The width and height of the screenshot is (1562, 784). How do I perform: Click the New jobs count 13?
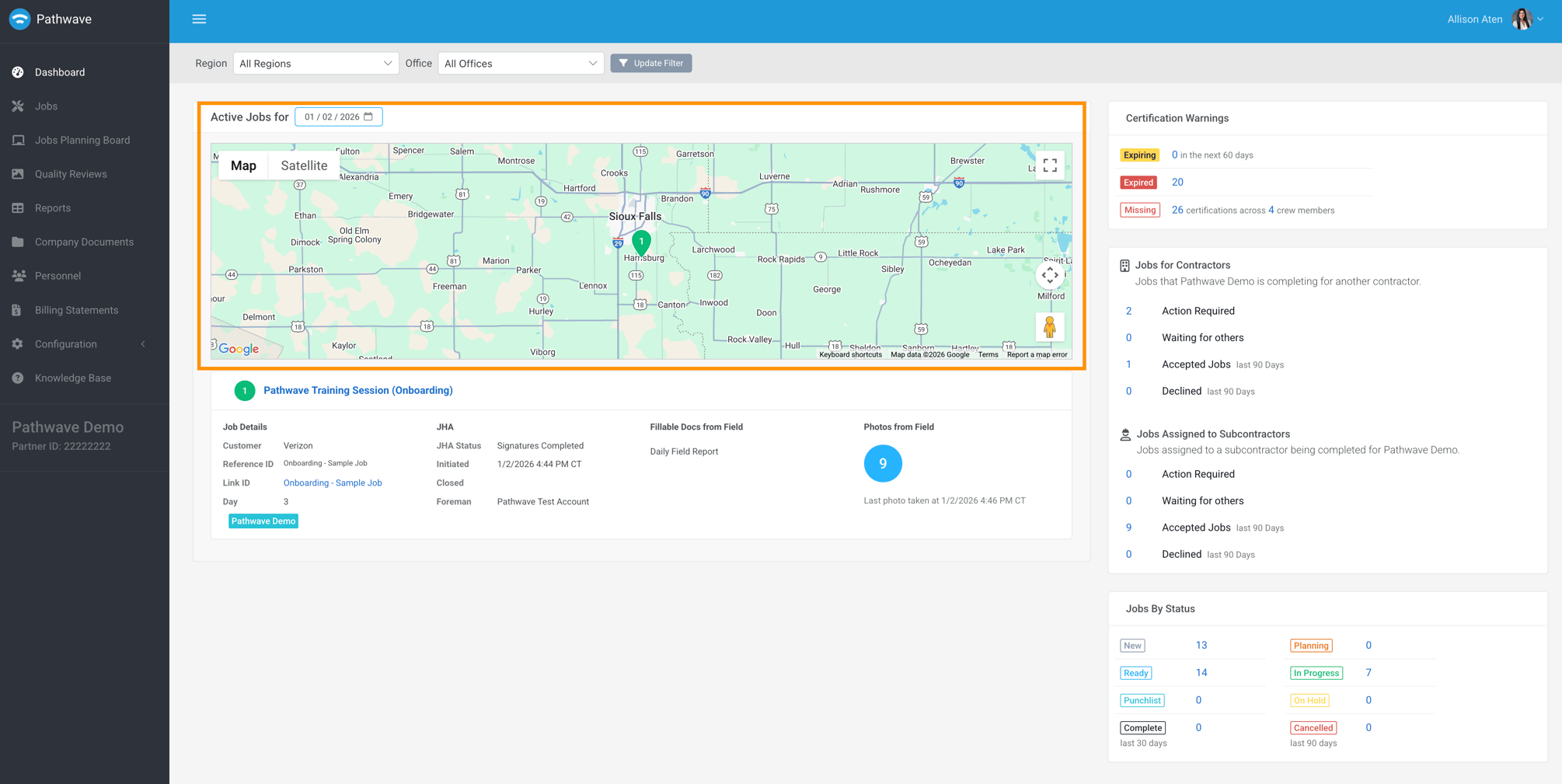click(x=1201, y=646)
